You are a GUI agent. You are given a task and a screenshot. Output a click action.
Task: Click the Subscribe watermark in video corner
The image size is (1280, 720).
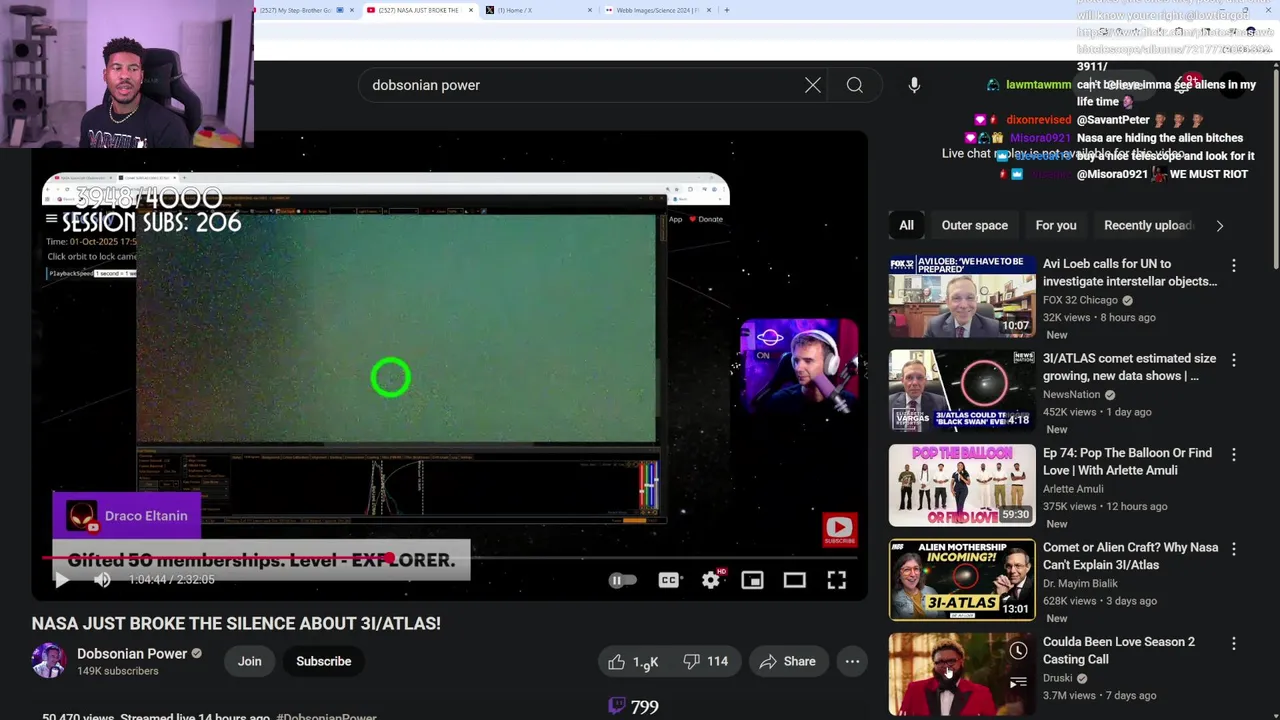(839, 530)
